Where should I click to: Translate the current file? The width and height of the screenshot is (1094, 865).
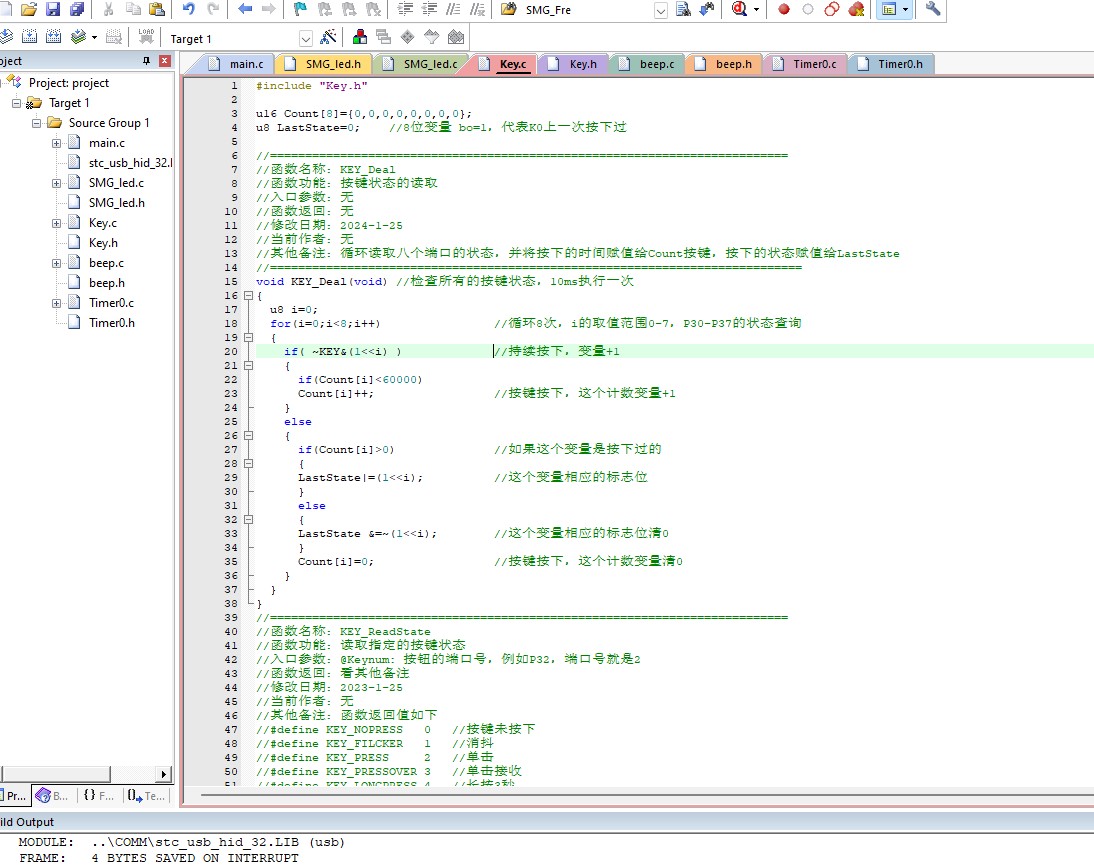click(6, 36)
